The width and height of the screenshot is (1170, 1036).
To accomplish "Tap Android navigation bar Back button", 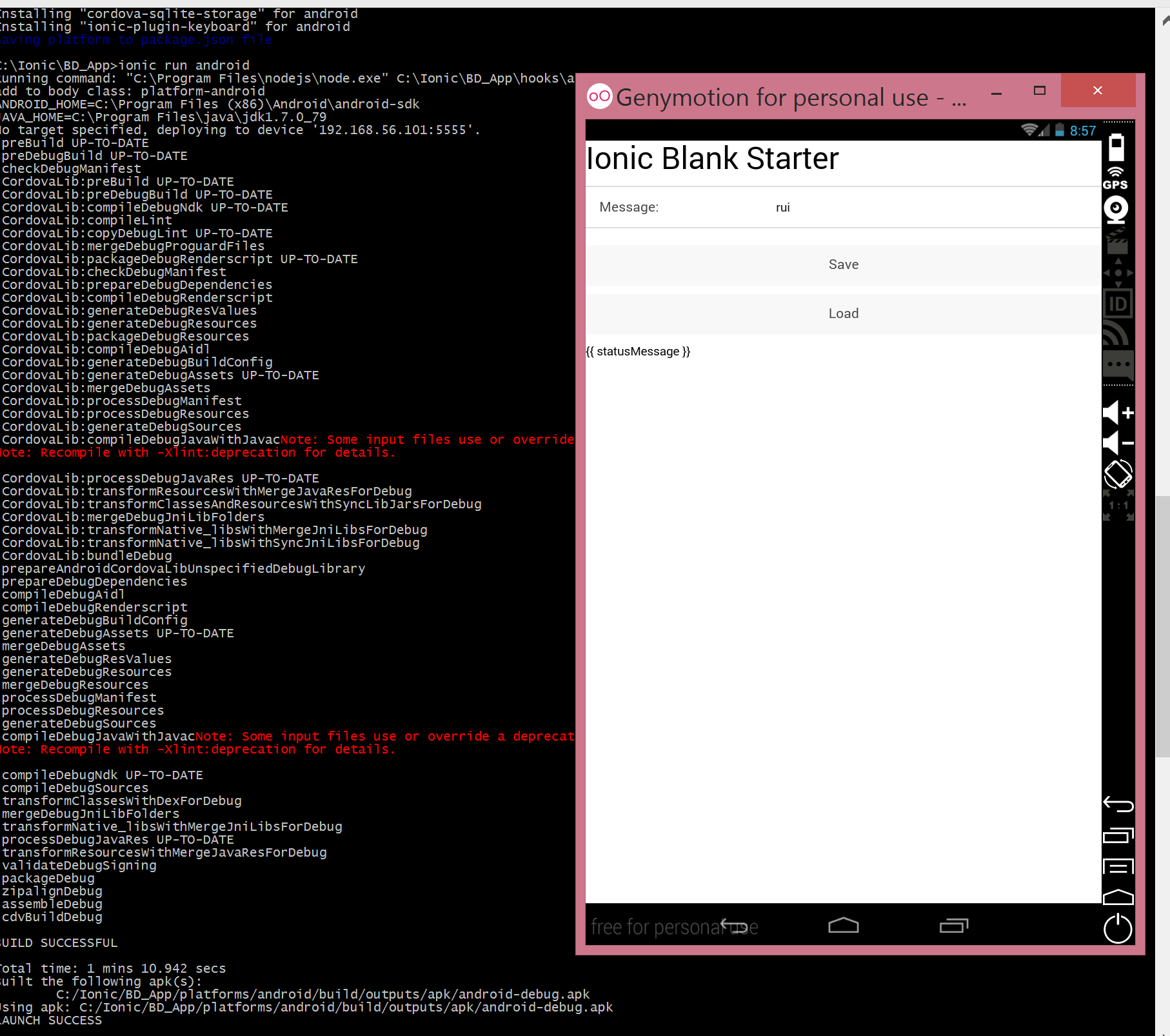I will tap(733, 925).
